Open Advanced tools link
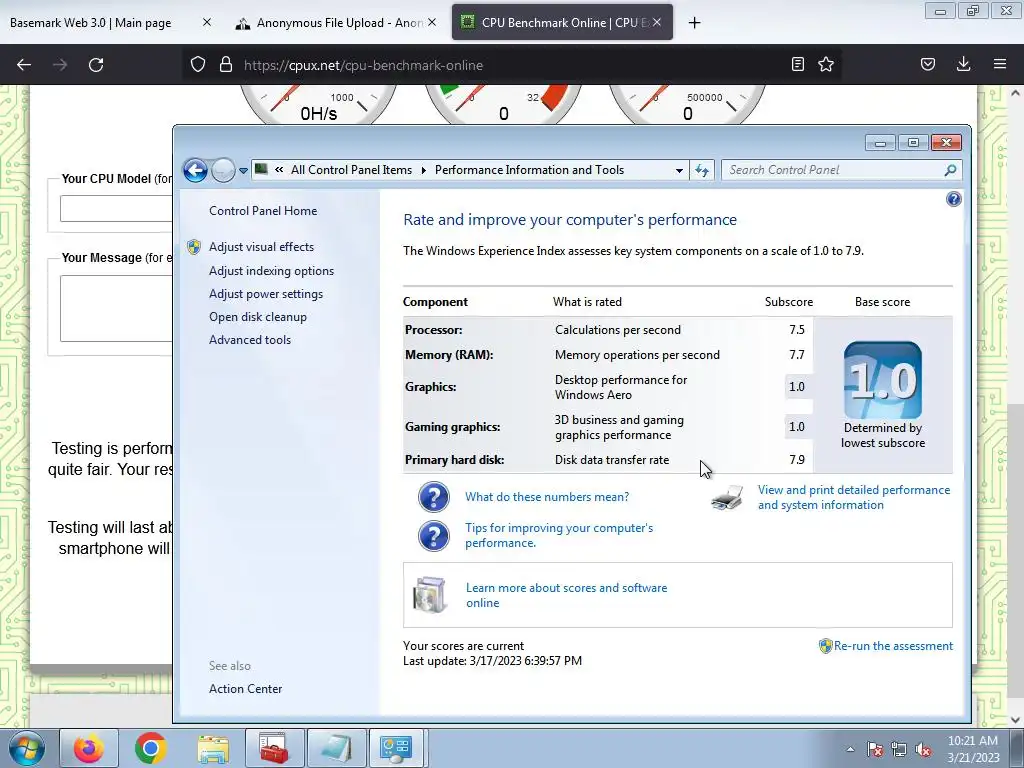This screenshot has width=1024, height=768. 250,340
